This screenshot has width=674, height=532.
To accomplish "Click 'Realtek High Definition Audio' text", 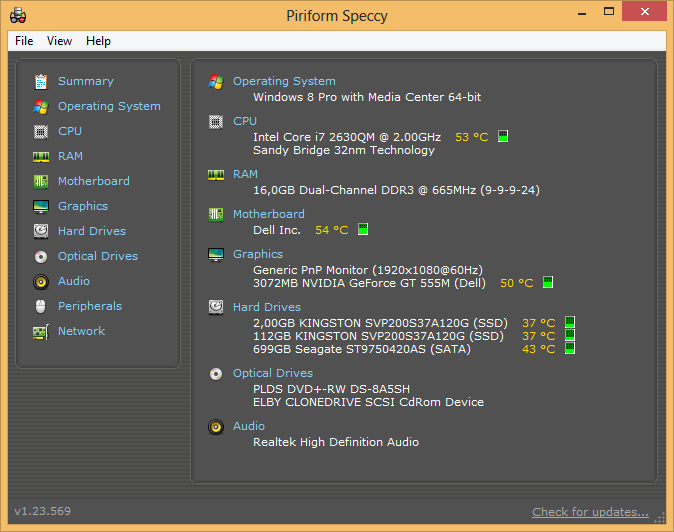I will point(336,442).
